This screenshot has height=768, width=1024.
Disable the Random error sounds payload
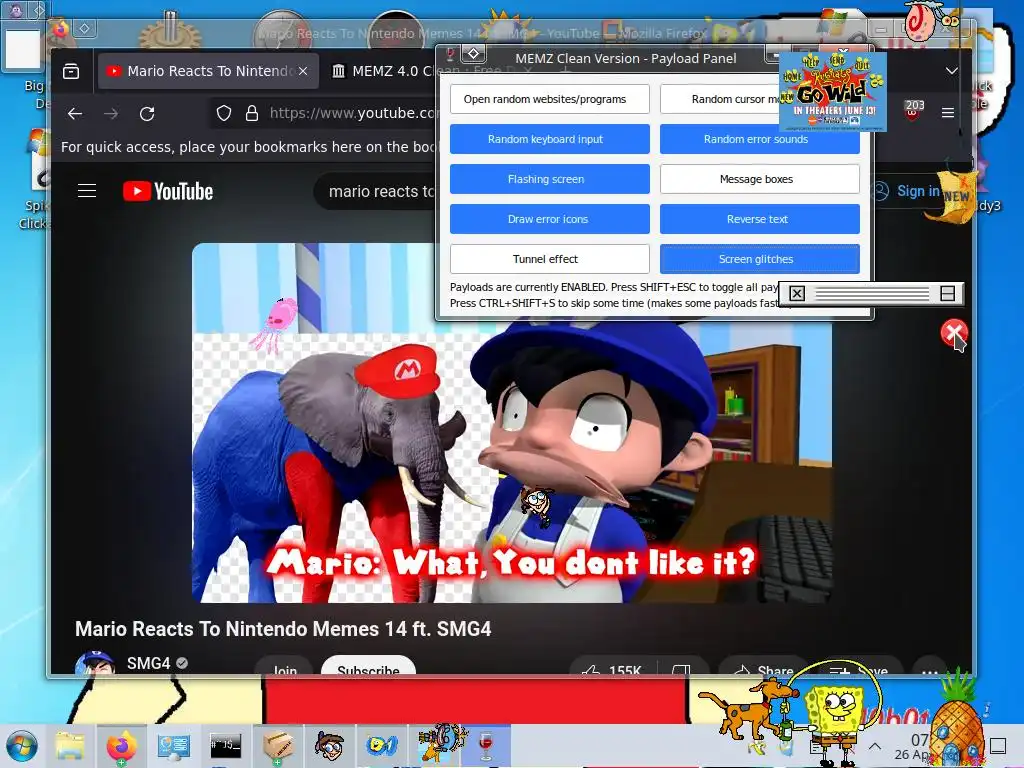point(760,139)
